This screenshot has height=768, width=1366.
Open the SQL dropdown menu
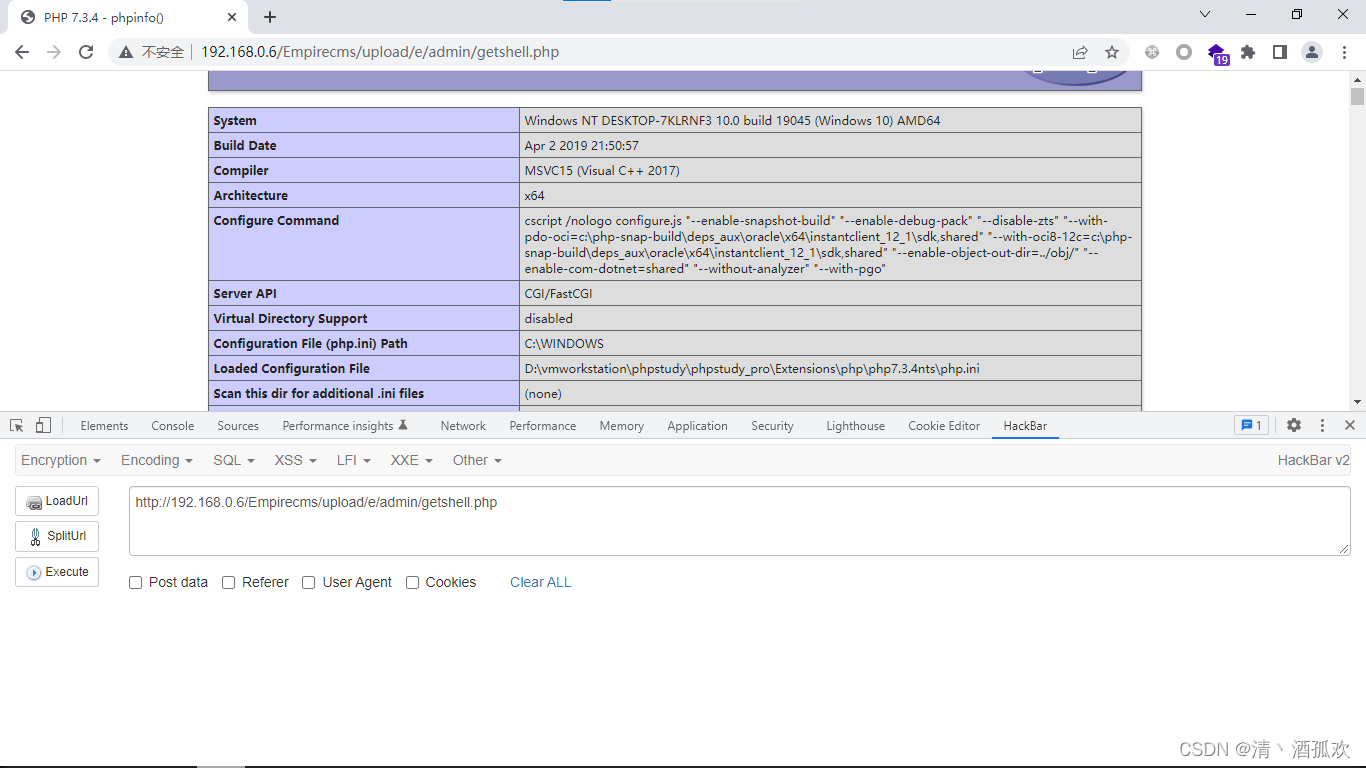(234, 460)
